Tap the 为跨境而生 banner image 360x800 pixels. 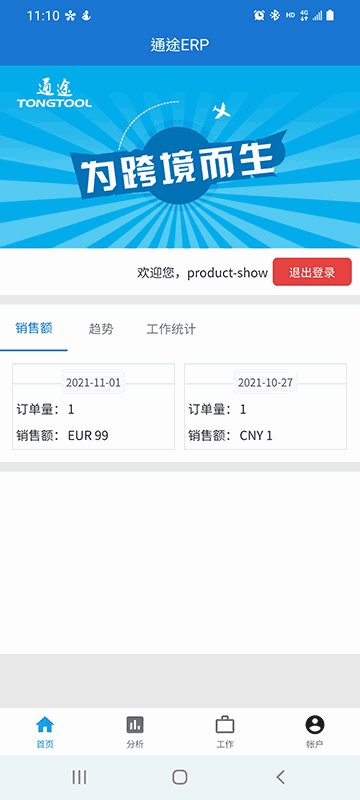(180, 157)
